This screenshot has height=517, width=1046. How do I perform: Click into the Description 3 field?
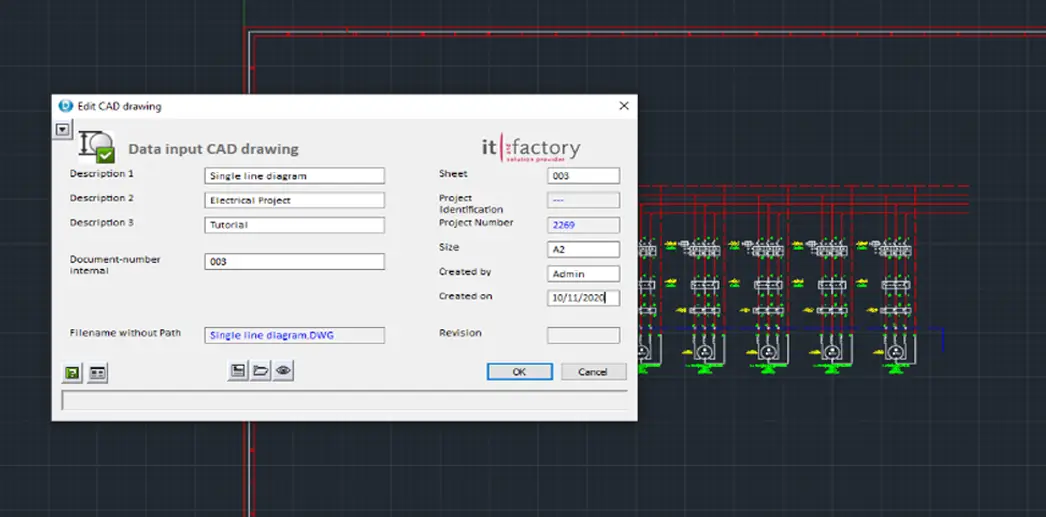click(x=294, y=225)
